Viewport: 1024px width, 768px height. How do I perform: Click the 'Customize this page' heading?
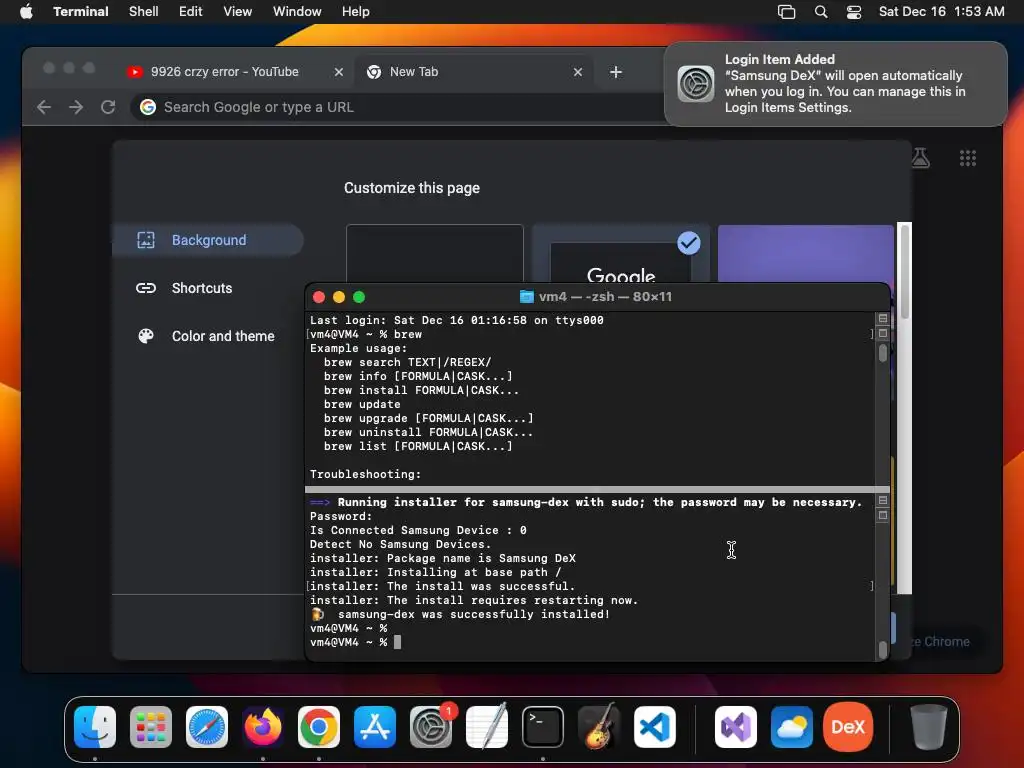pyautogui.click(x=412, y=188)
